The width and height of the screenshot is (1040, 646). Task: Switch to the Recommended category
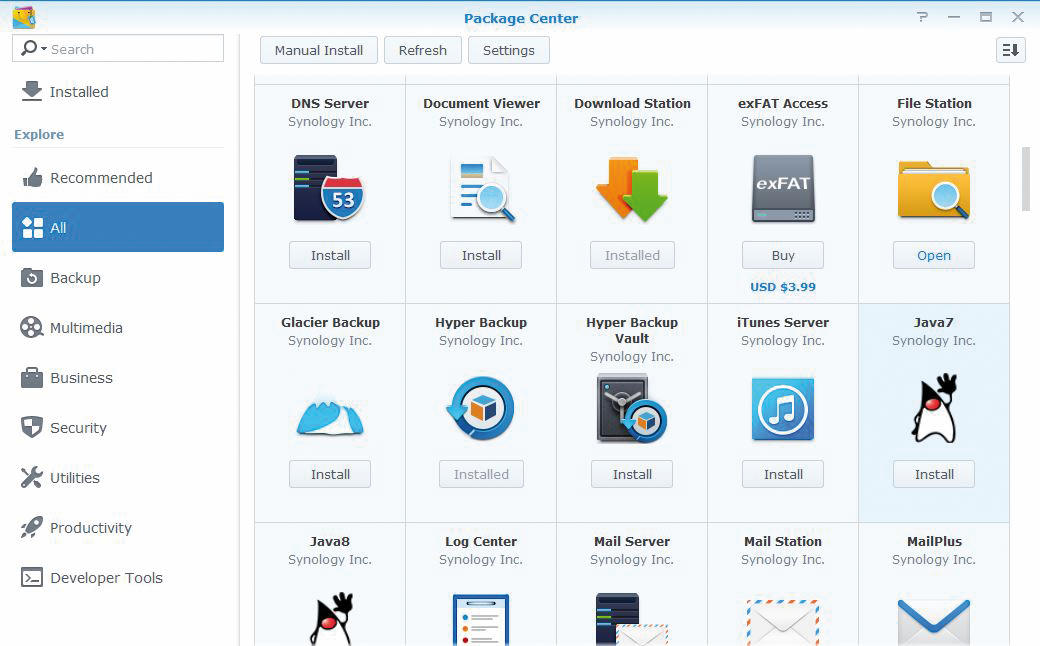click(x=118, y=178)
